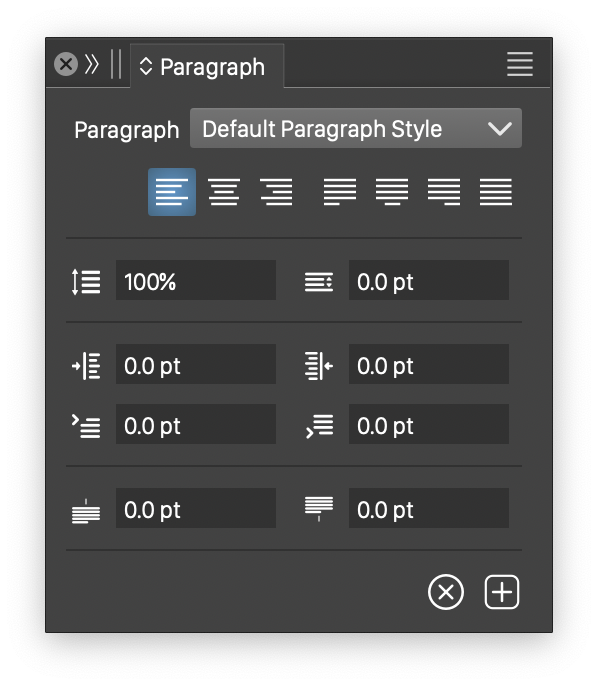Choose justify with last line centered
Image resolution: width=598 pixels, height=686 pixels.
coord(392,192)
